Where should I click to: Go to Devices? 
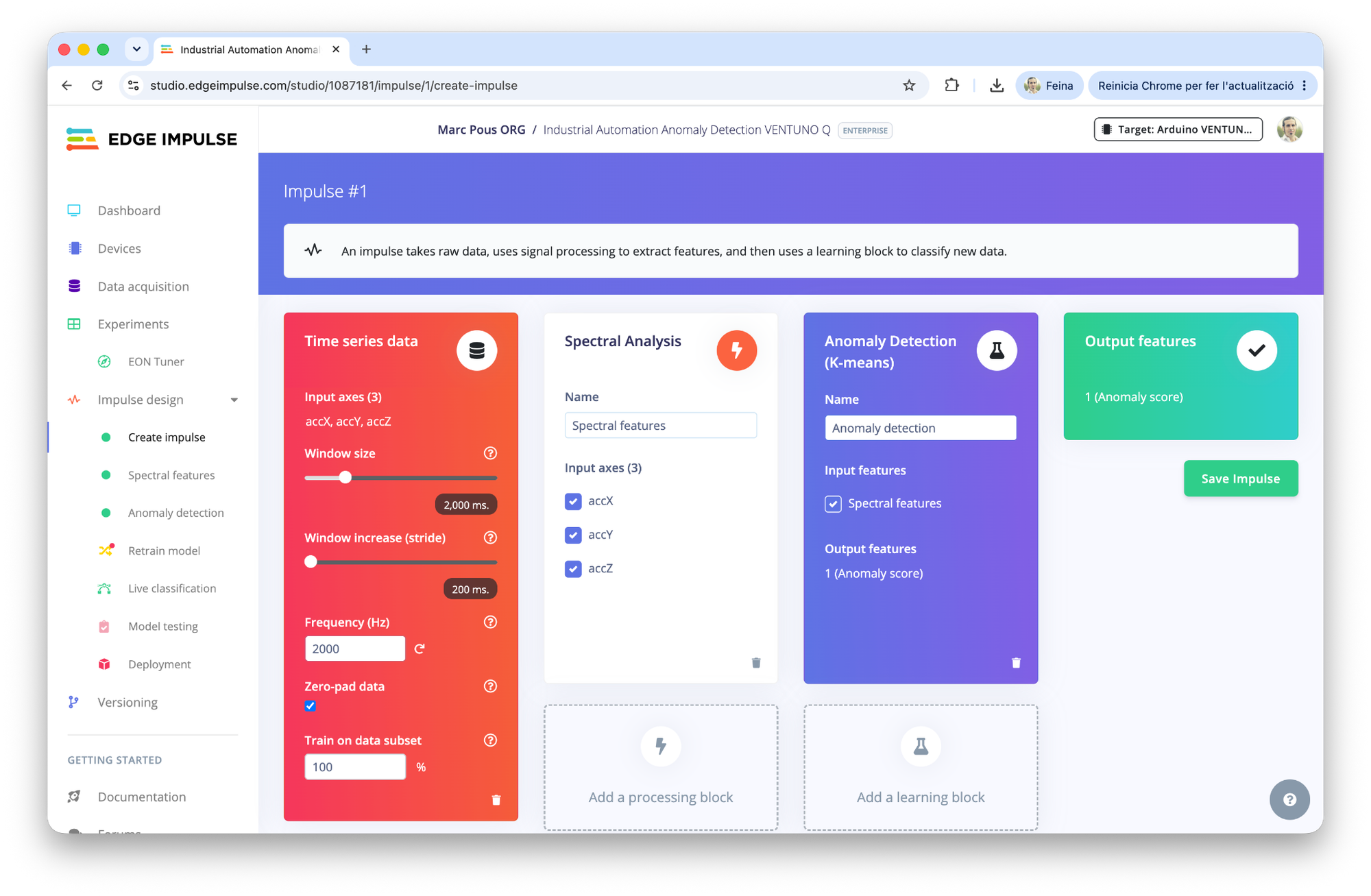(119, 248)
